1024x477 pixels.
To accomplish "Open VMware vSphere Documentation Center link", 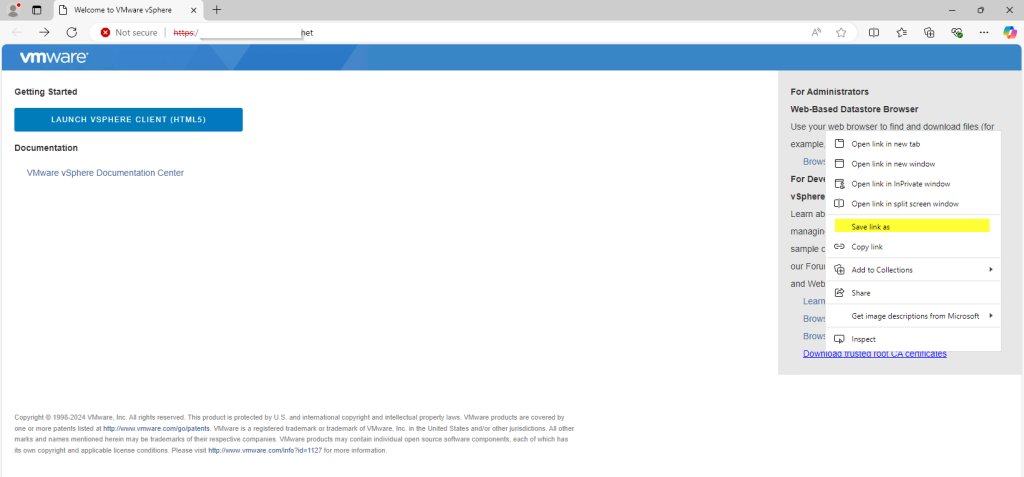I will [105, 173].
